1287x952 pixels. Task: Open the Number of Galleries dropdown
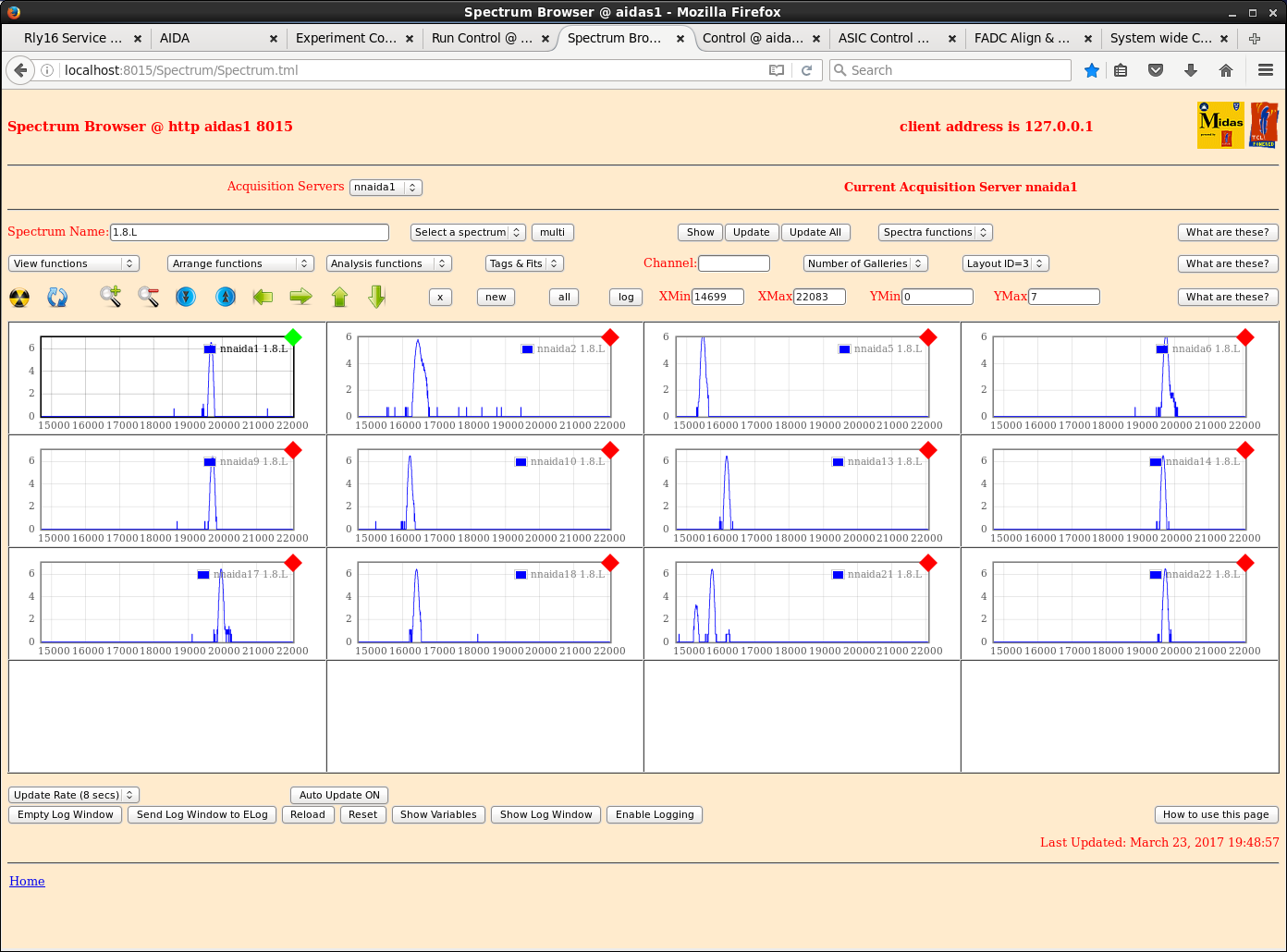(864, 263)
